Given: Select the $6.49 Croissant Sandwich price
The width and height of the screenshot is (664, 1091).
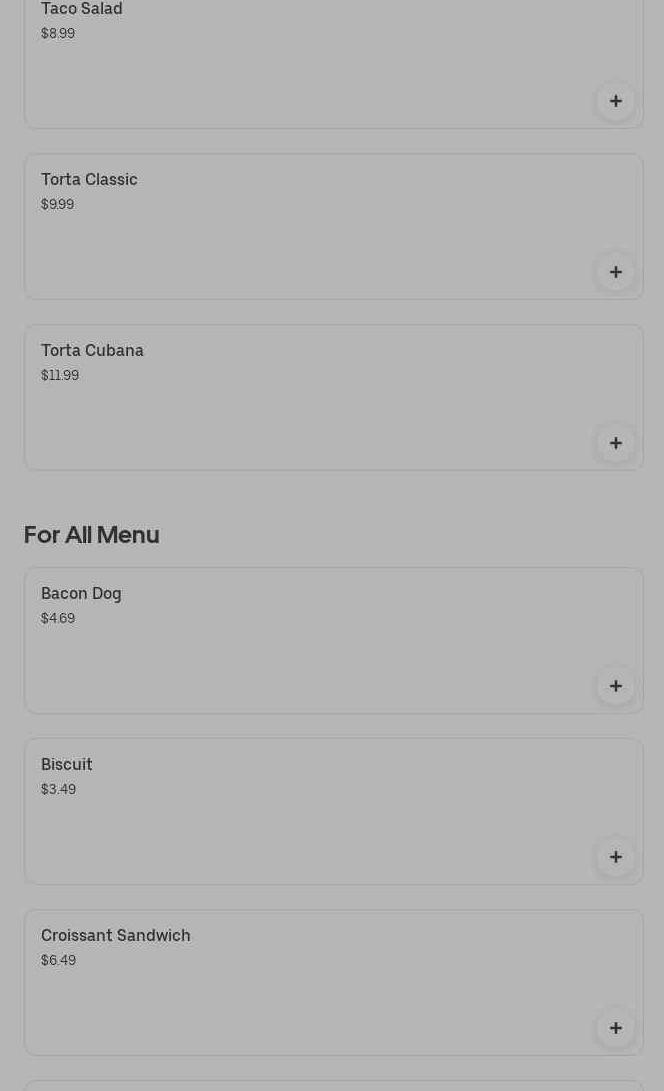Looking at the screenshot, I should 58,961.
